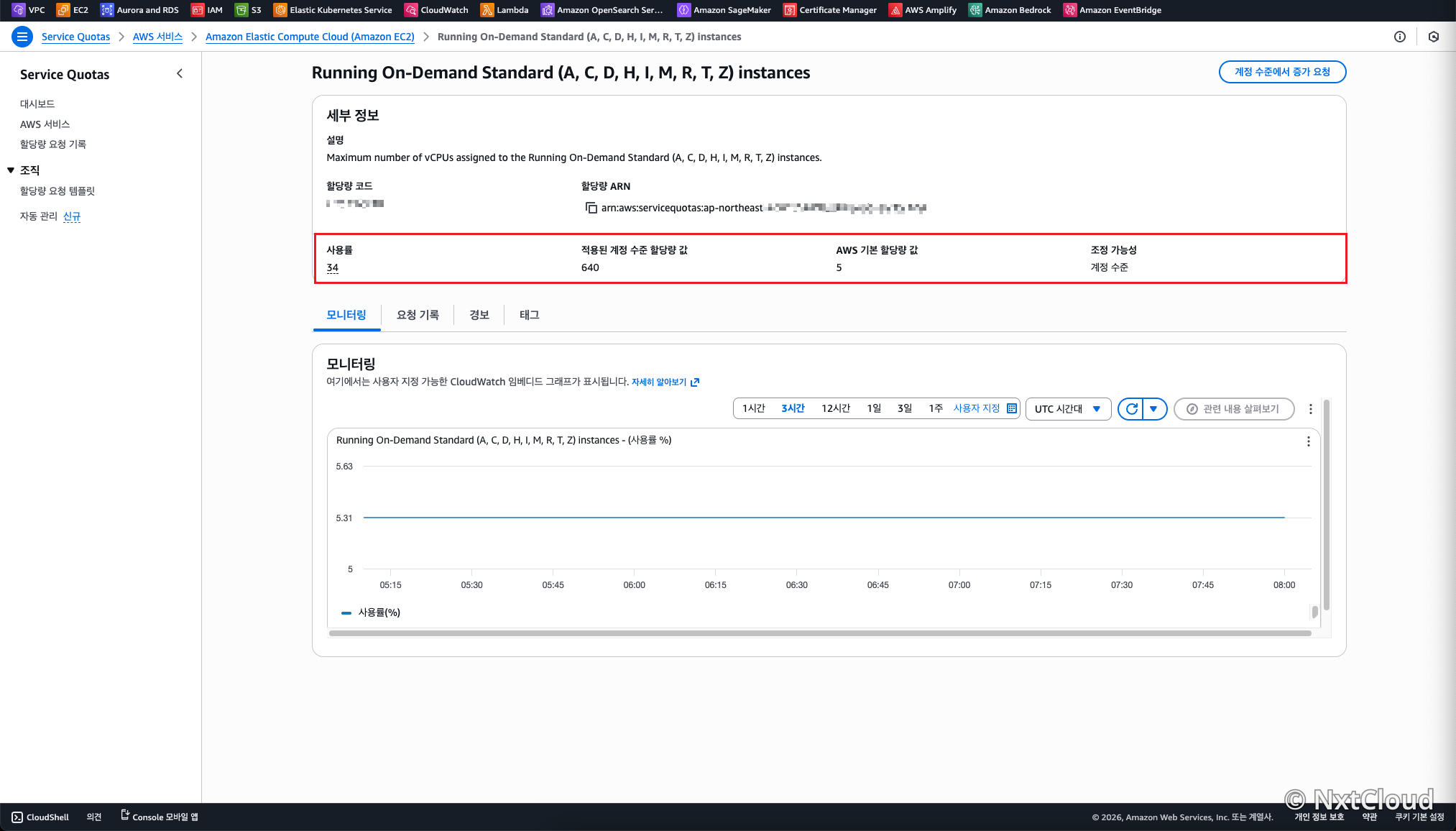The image size is (1456, 831).
Task: Select the 1주 time range
Action: click(x=935, y=408)
